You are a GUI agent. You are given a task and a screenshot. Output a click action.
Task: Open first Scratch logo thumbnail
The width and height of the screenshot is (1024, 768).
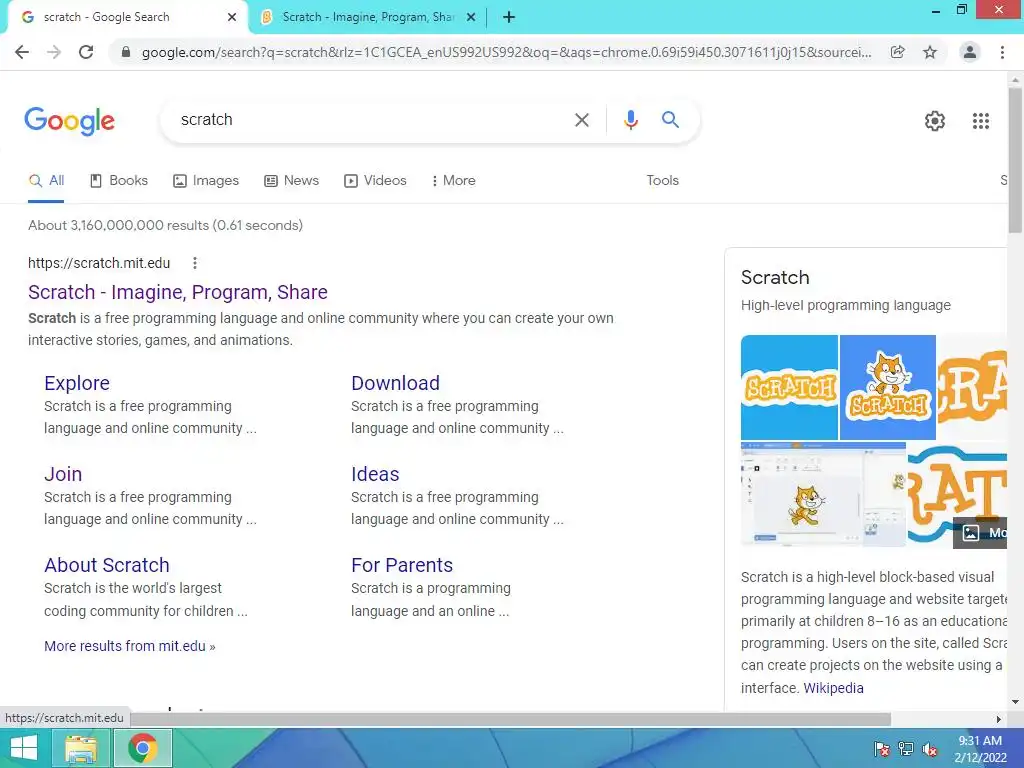pos(789,387)
